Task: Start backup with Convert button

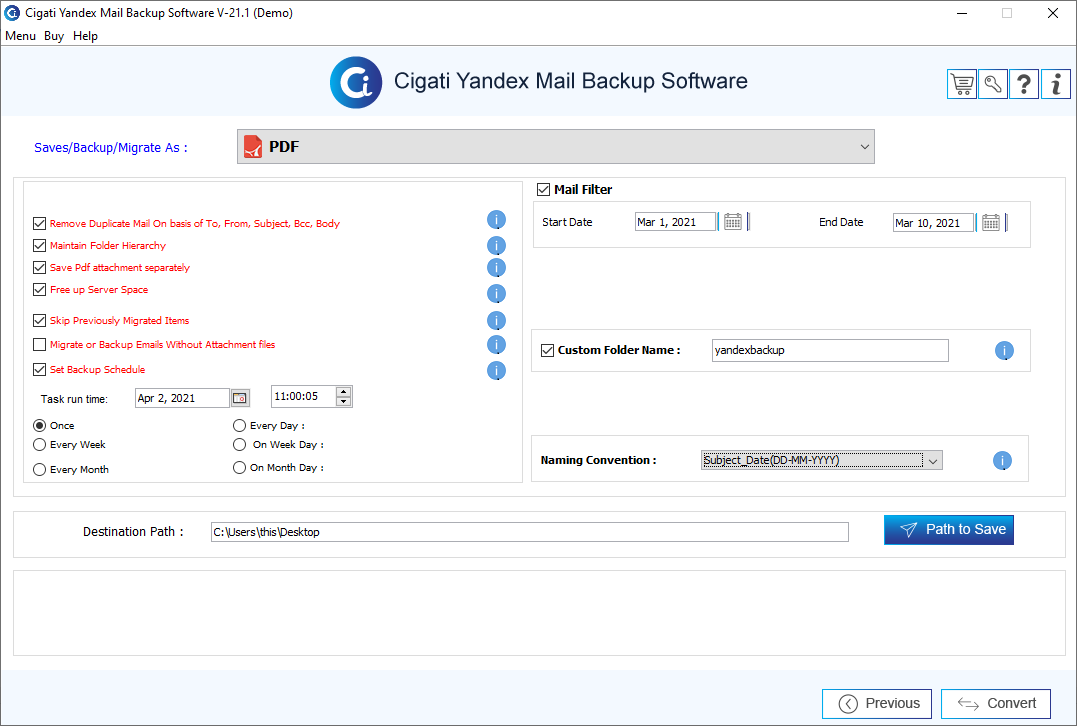Action: click(995, 703)
